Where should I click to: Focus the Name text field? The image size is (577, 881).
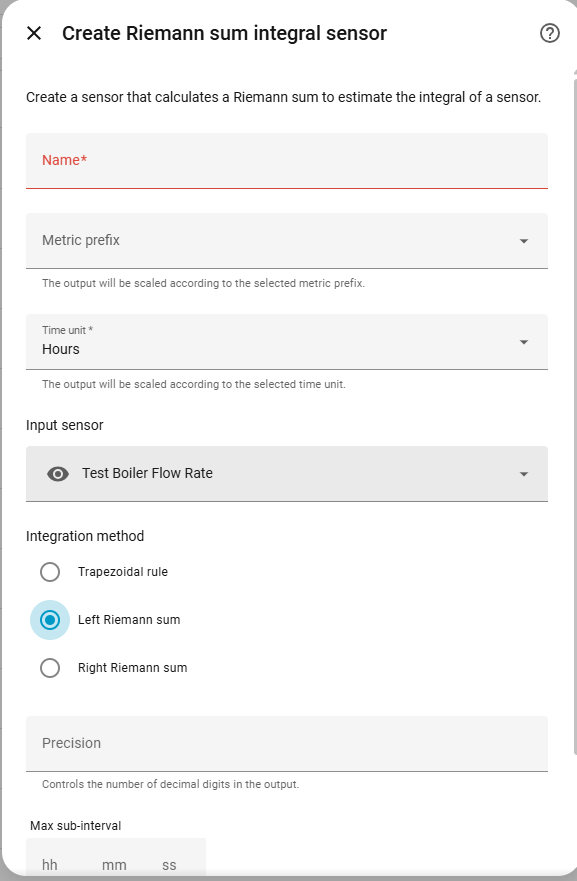[287, 161]
